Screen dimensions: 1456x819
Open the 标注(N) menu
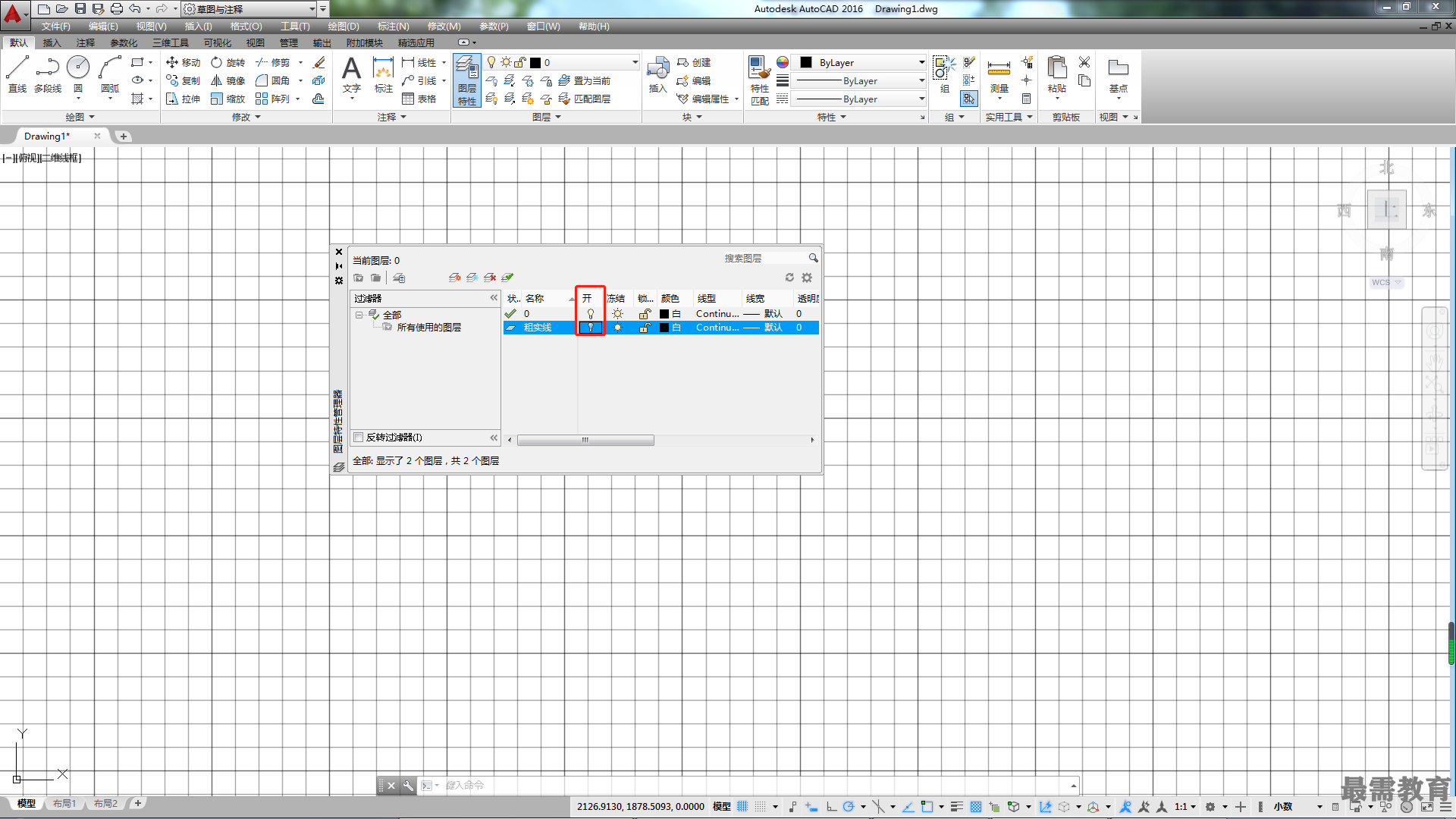click(393, 26)
